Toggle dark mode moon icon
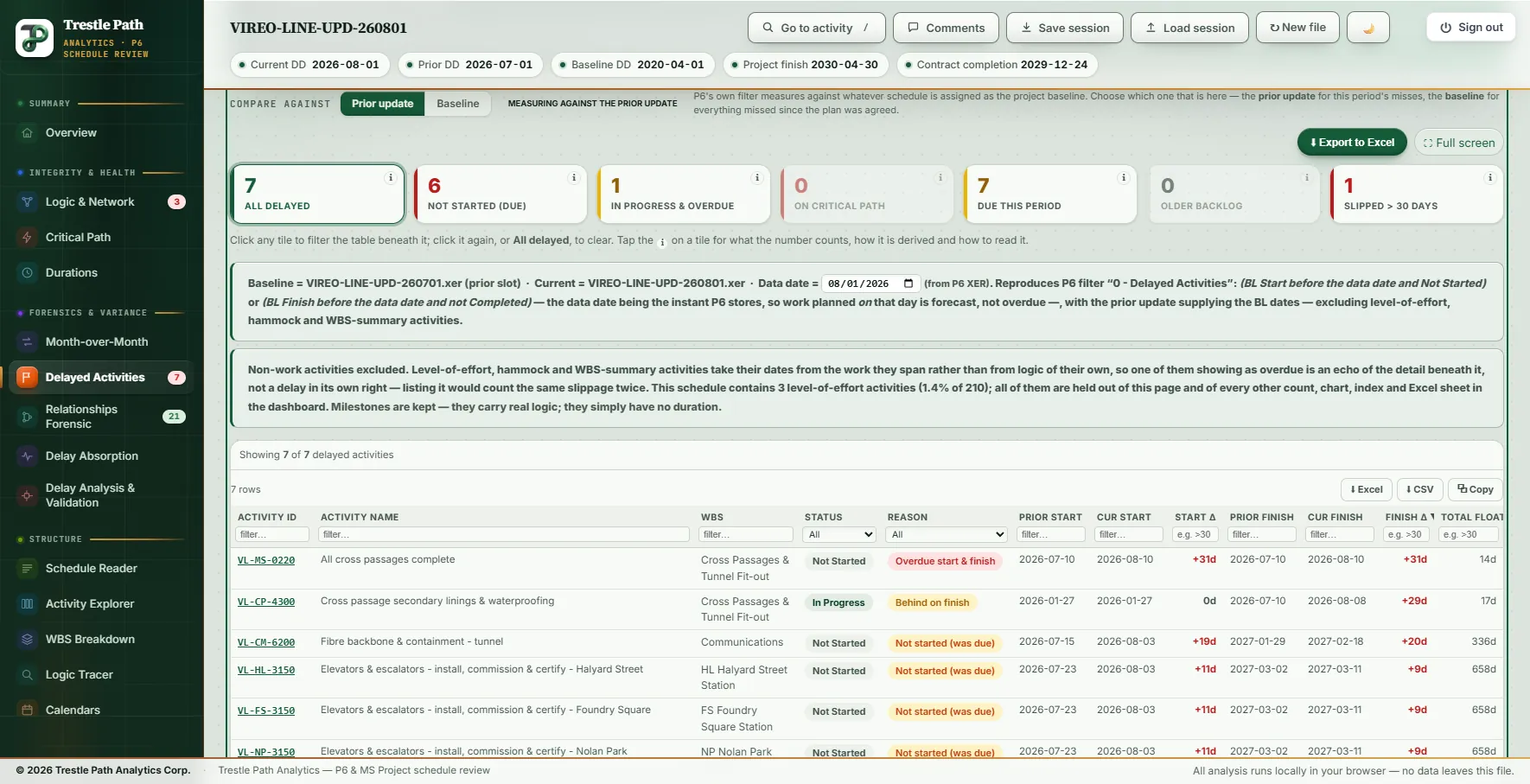The height and width of the screenshot is (784, 1530). [1368, 28]
